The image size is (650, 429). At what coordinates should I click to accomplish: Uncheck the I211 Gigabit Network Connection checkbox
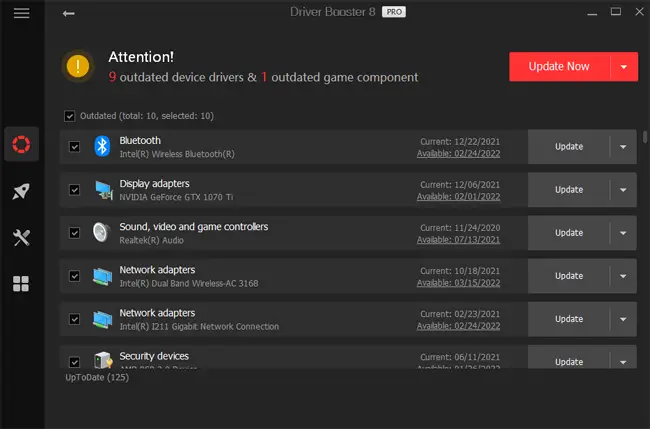75,319
